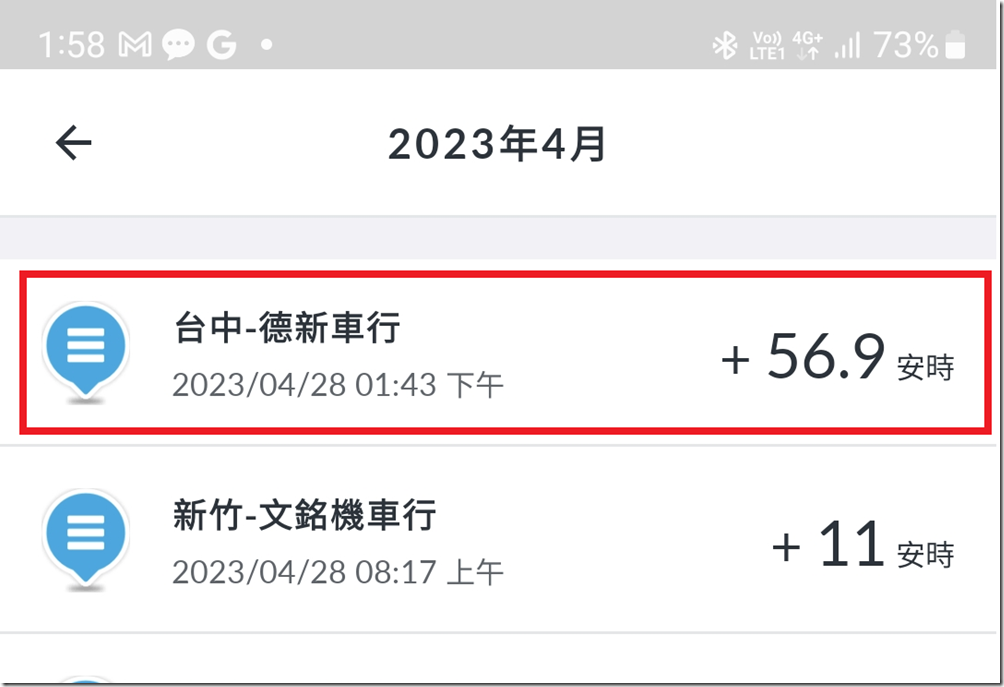Tap the + 11 安時 amount

click(x=862, y=546)
